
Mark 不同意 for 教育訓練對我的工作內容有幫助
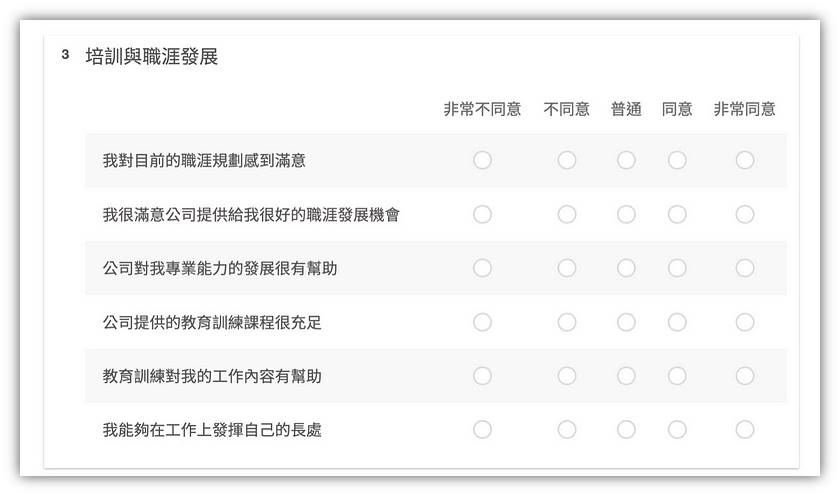tap(567, 375)
